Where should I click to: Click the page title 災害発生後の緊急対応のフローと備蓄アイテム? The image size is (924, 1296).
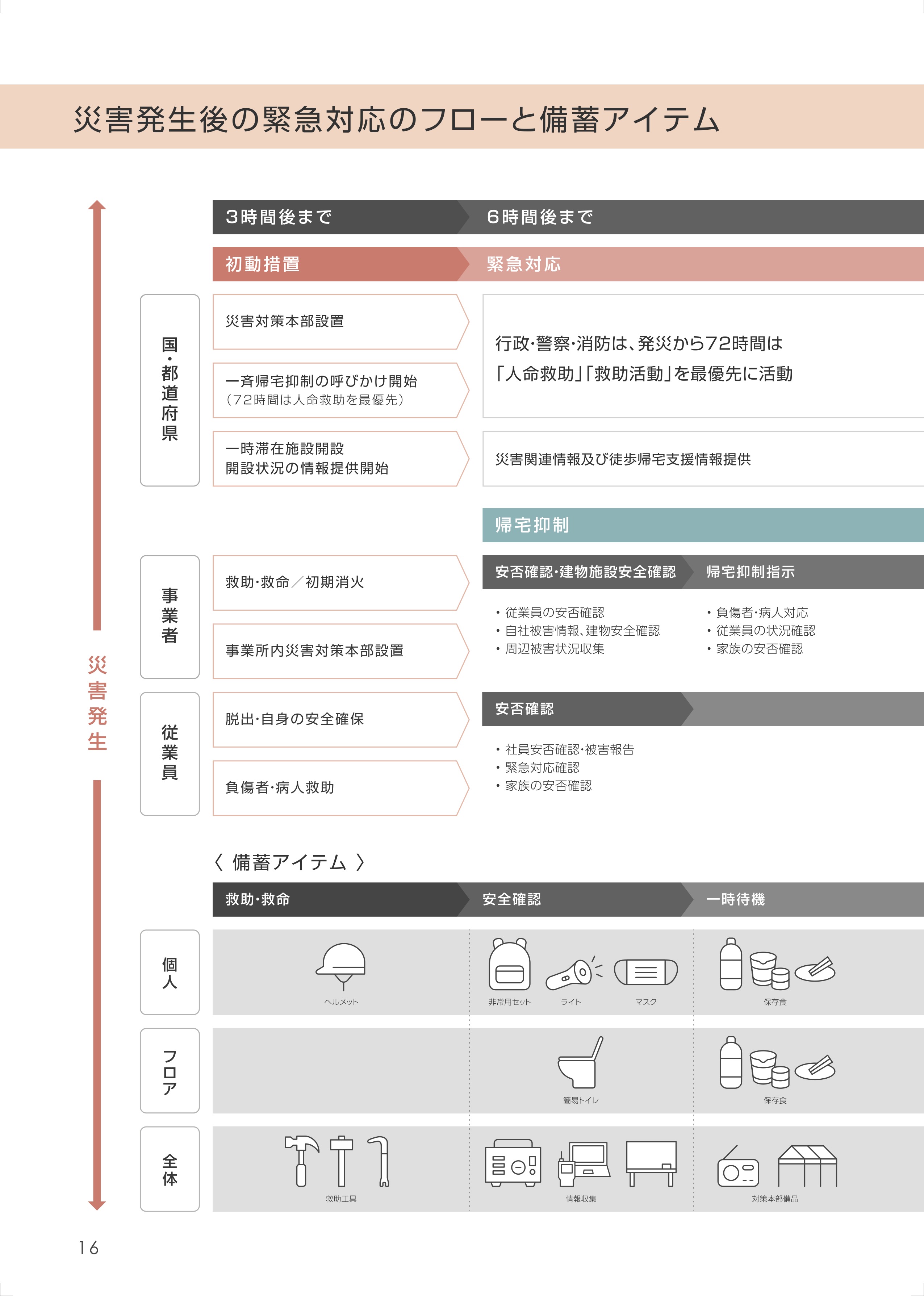click(x=397, y=120)
